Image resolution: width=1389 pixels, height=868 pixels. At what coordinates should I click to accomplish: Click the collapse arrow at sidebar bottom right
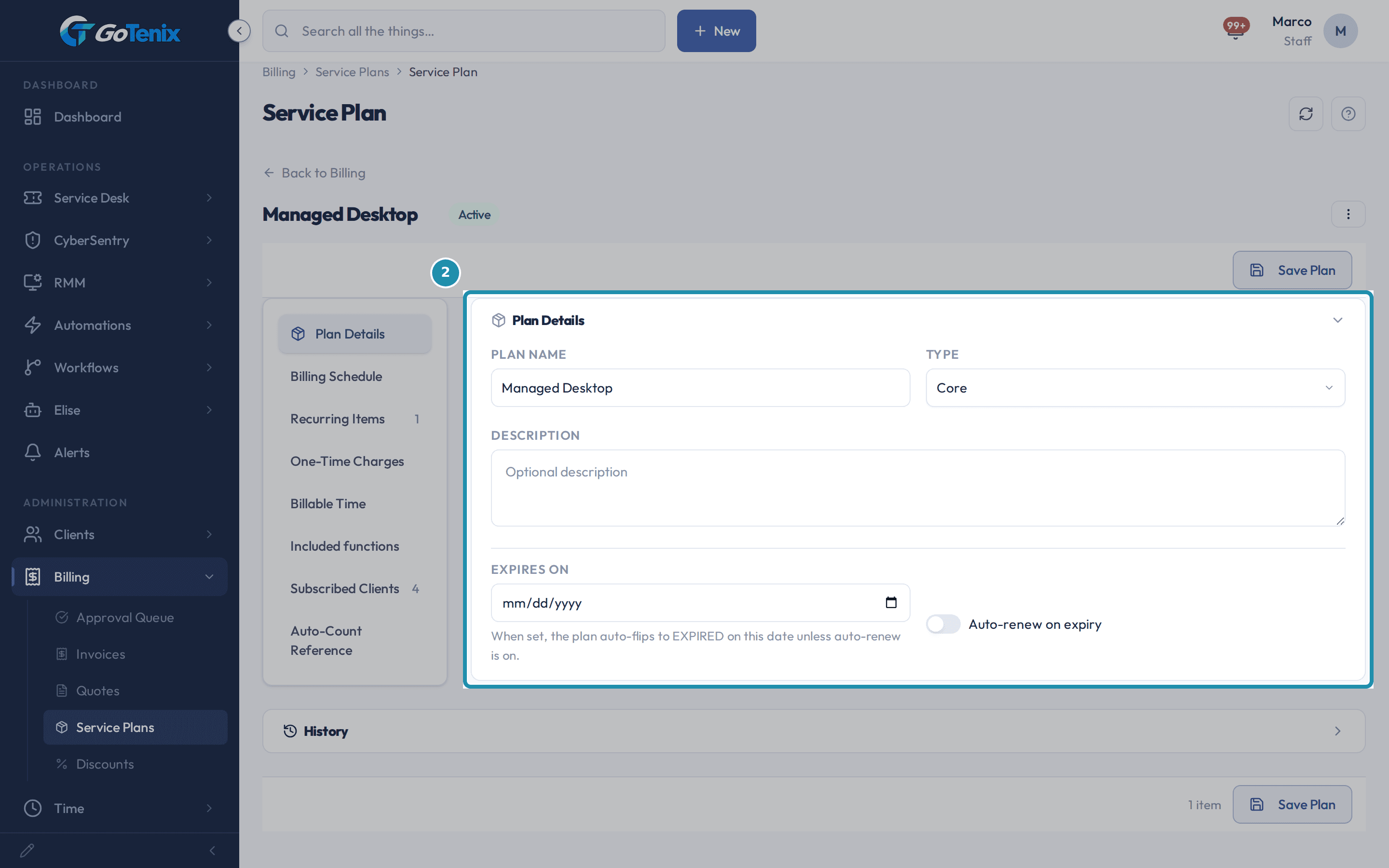point(212,850)
